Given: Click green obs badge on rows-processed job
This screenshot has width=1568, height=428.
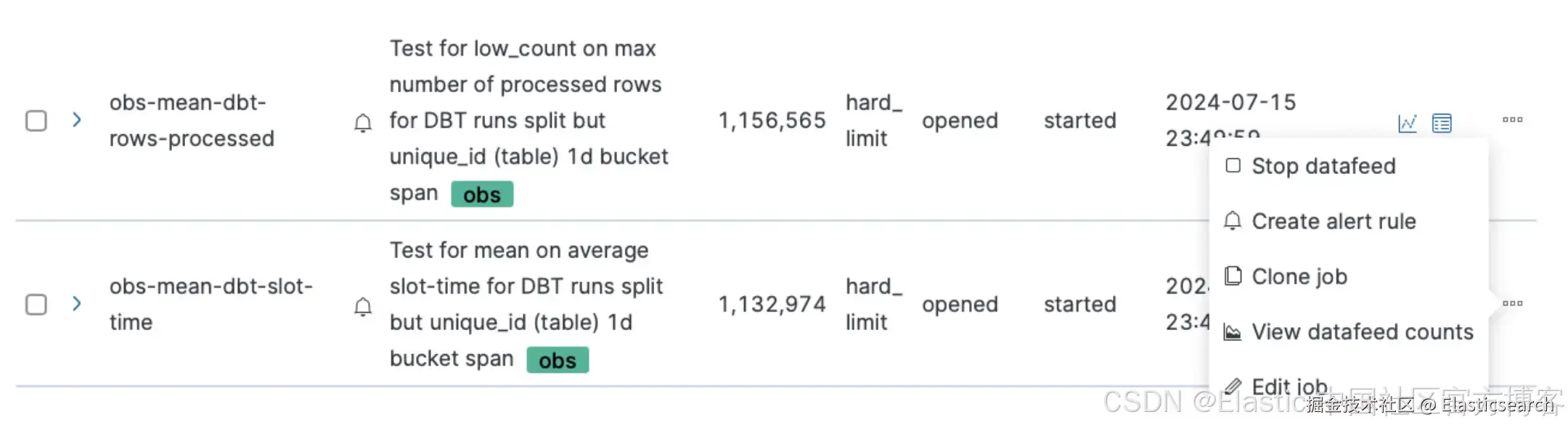Looking at the screenshot, I should coord(482,194).
